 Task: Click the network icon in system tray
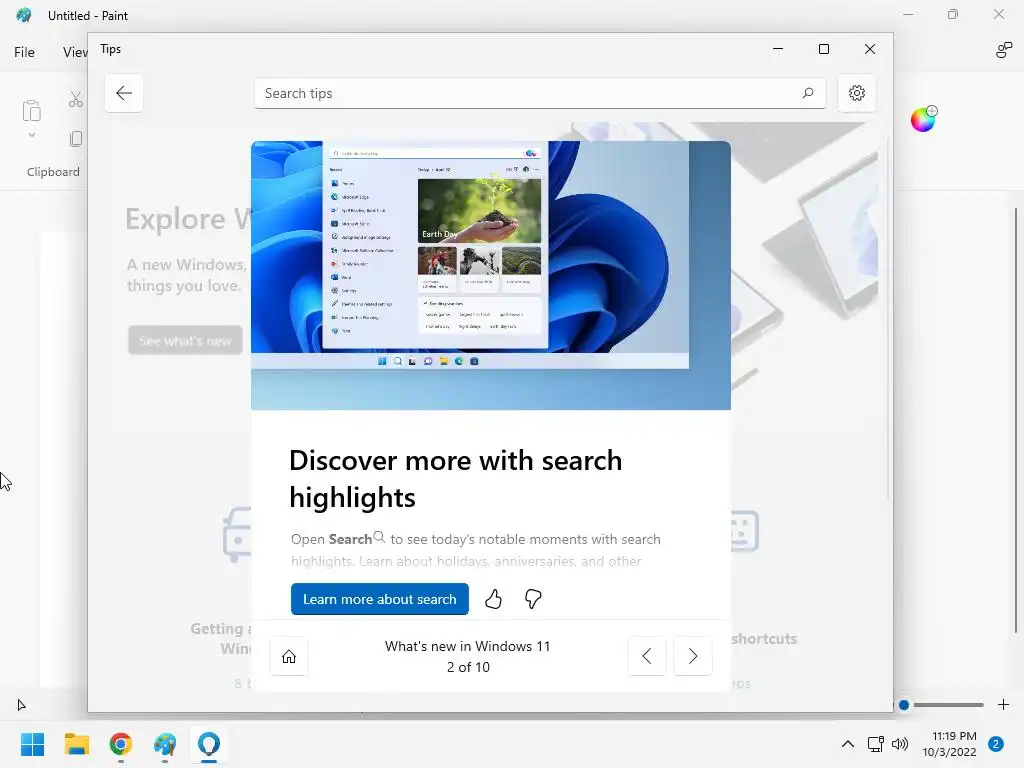(x=875, y=744)
